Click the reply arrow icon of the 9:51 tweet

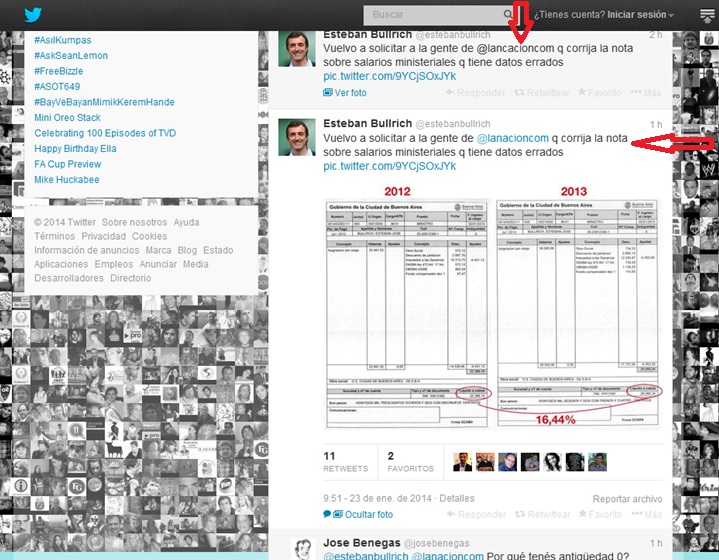click(x=451, y=514)
